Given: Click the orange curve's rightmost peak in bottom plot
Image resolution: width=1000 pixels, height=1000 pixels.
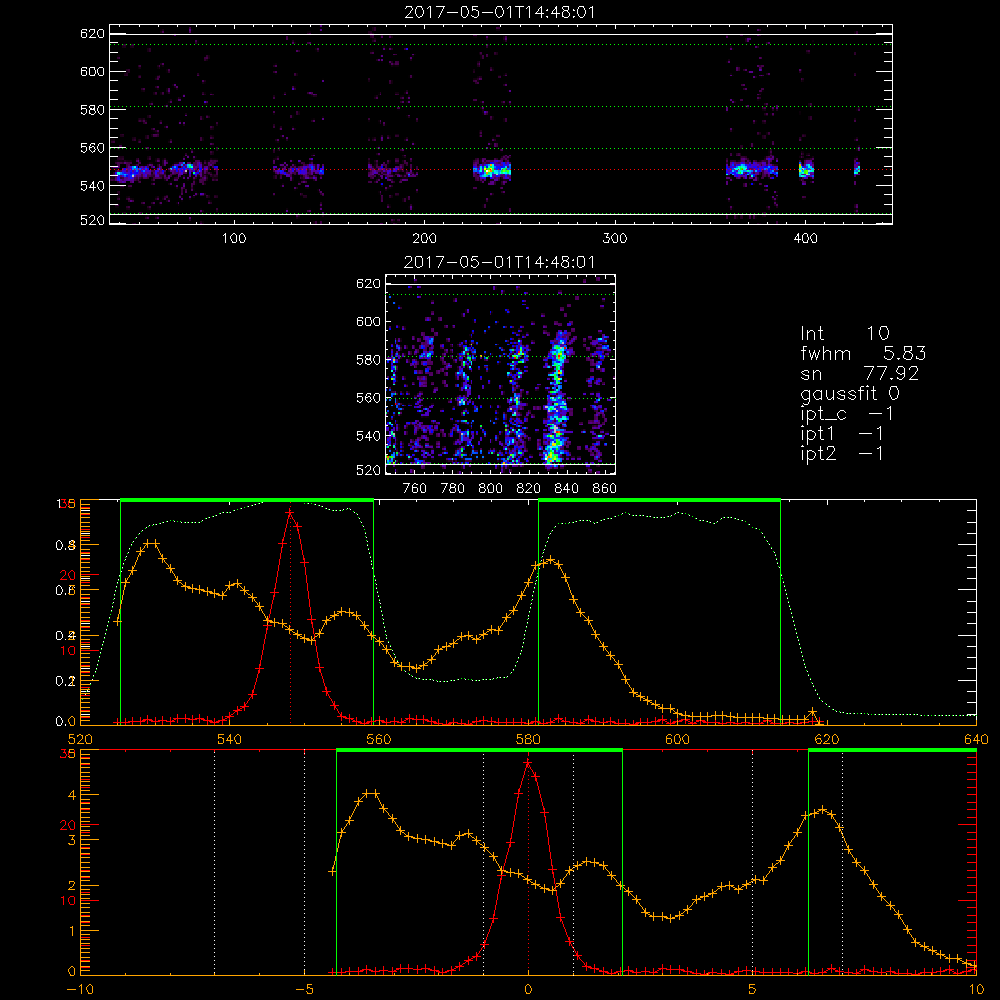Looking at the screenshot, I should pyautogui.click(x=823, y=810).
